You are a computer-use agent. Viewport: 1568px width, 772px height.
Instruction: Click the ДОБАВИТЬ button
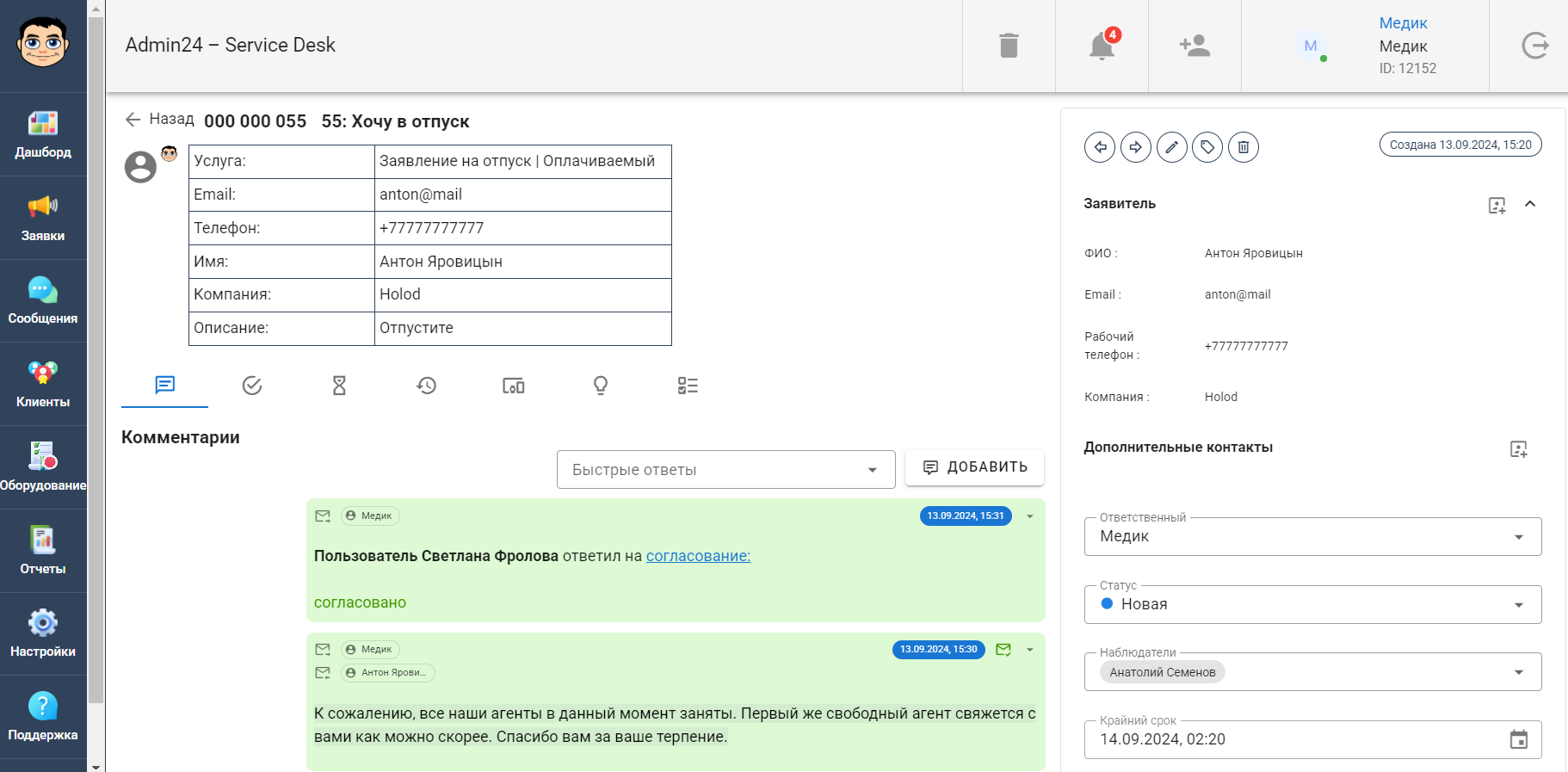tap(974, 467)
